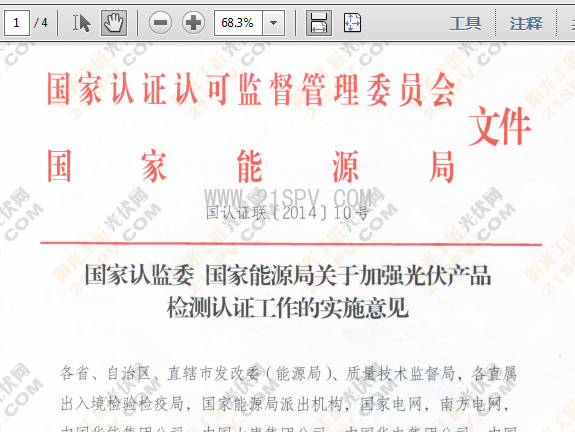Toggle the Hand pan tool
Viewport: 575px width, 432px height.
point(114,23)
